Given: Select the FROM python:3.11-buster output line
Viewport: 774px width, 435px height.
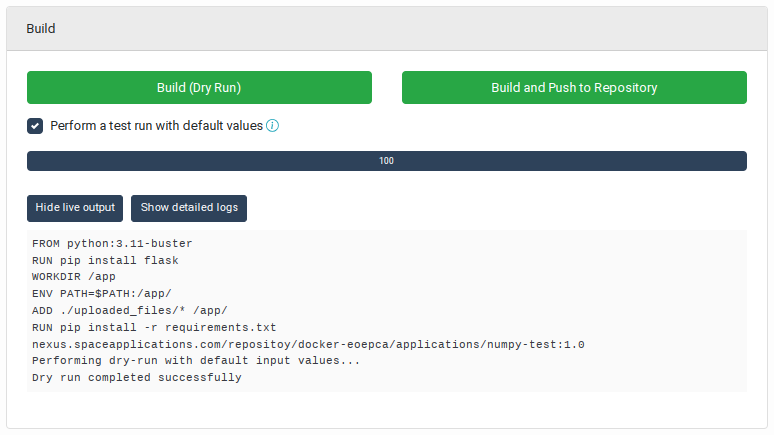Looking at the screenshot, I should (112, 243).
